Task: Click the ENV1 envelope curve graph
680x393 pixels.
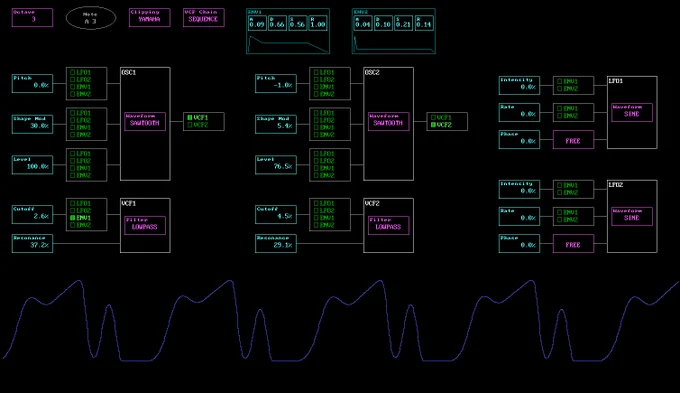Action: pos(288,43)
